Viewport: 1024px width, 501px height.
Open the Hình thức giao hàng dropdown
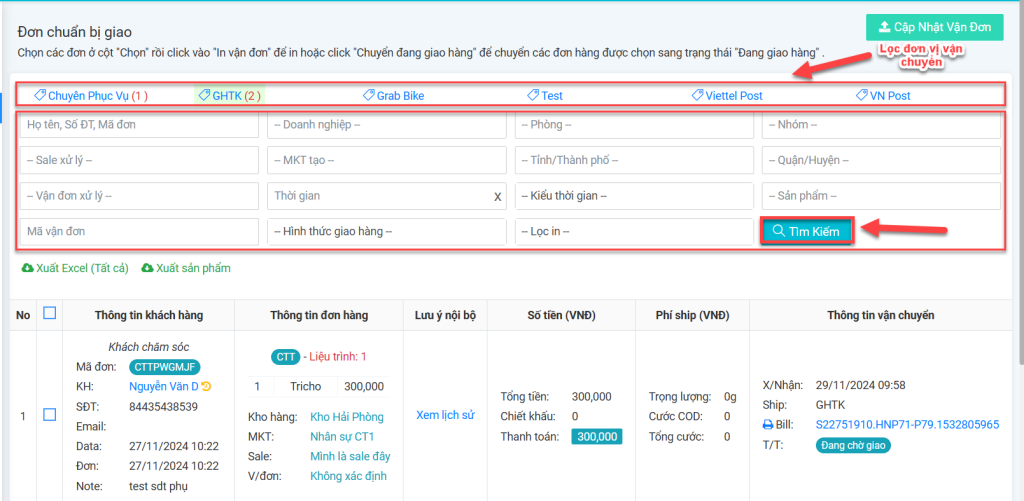coord(387,232)
